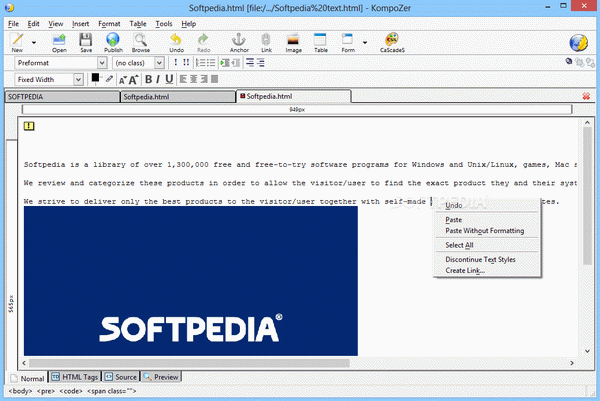
Task: Open the (no class) dropdown
Action: coord(158,62)
